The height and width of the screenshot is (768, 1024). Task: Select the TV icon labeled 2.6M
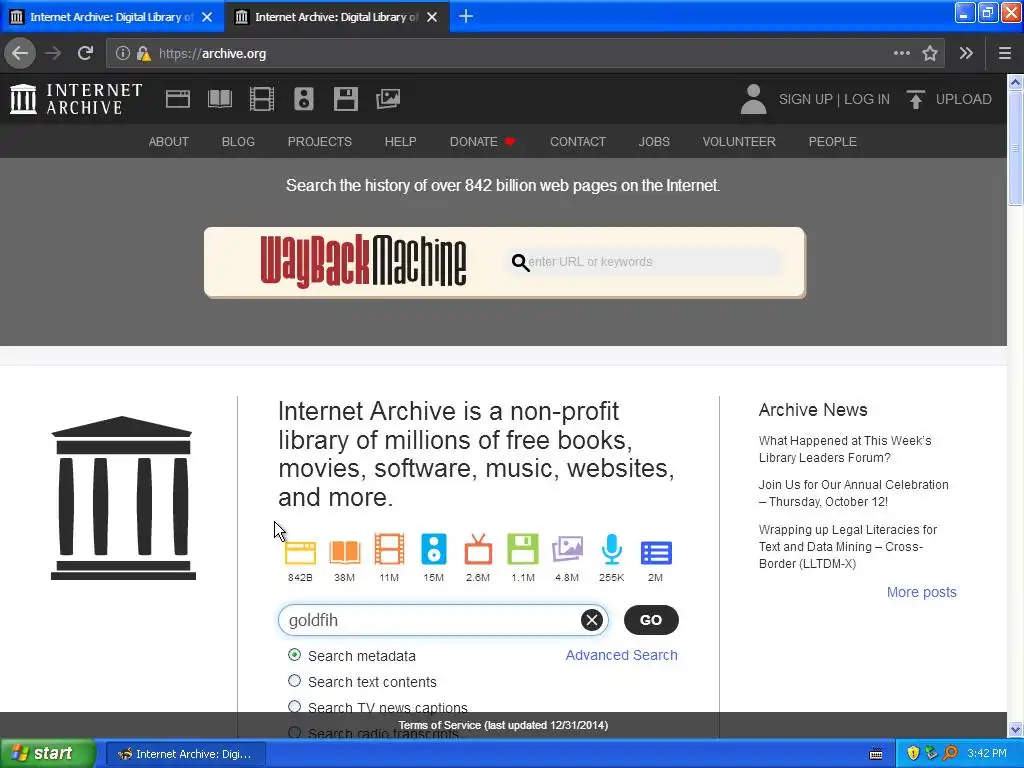pyautogui.click(x=478, y=549)
